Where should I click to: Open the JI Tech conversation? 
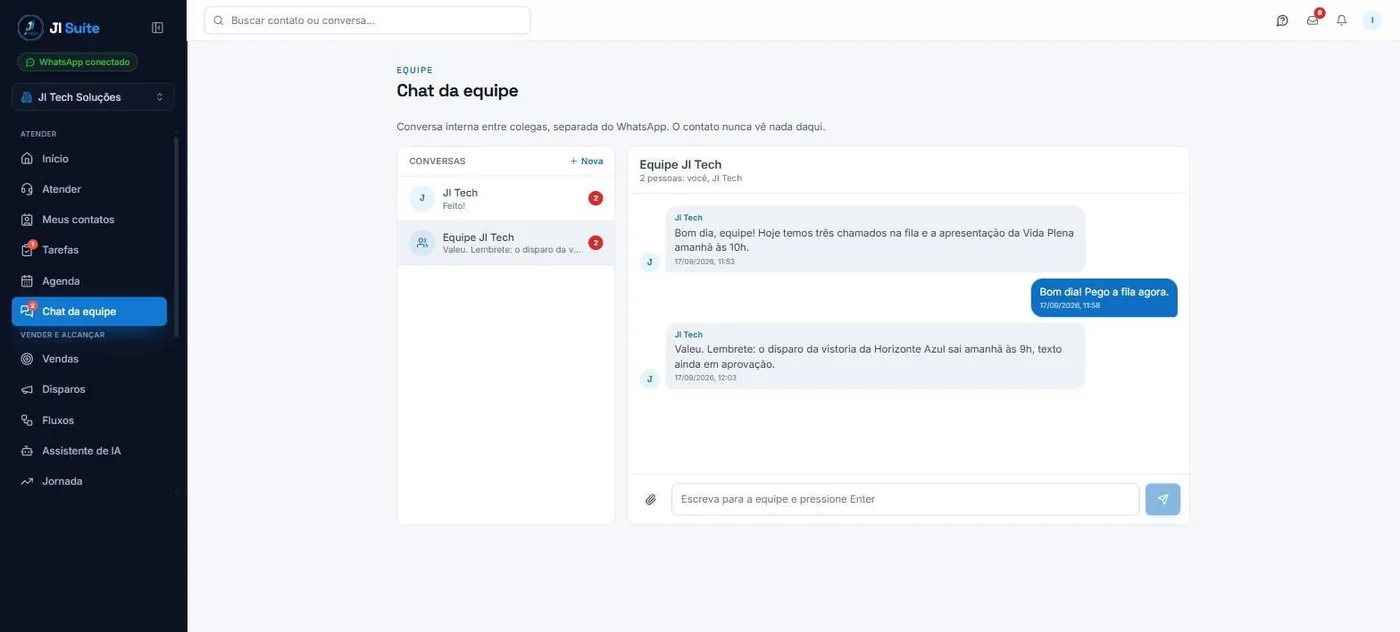(x=506, y=198)
